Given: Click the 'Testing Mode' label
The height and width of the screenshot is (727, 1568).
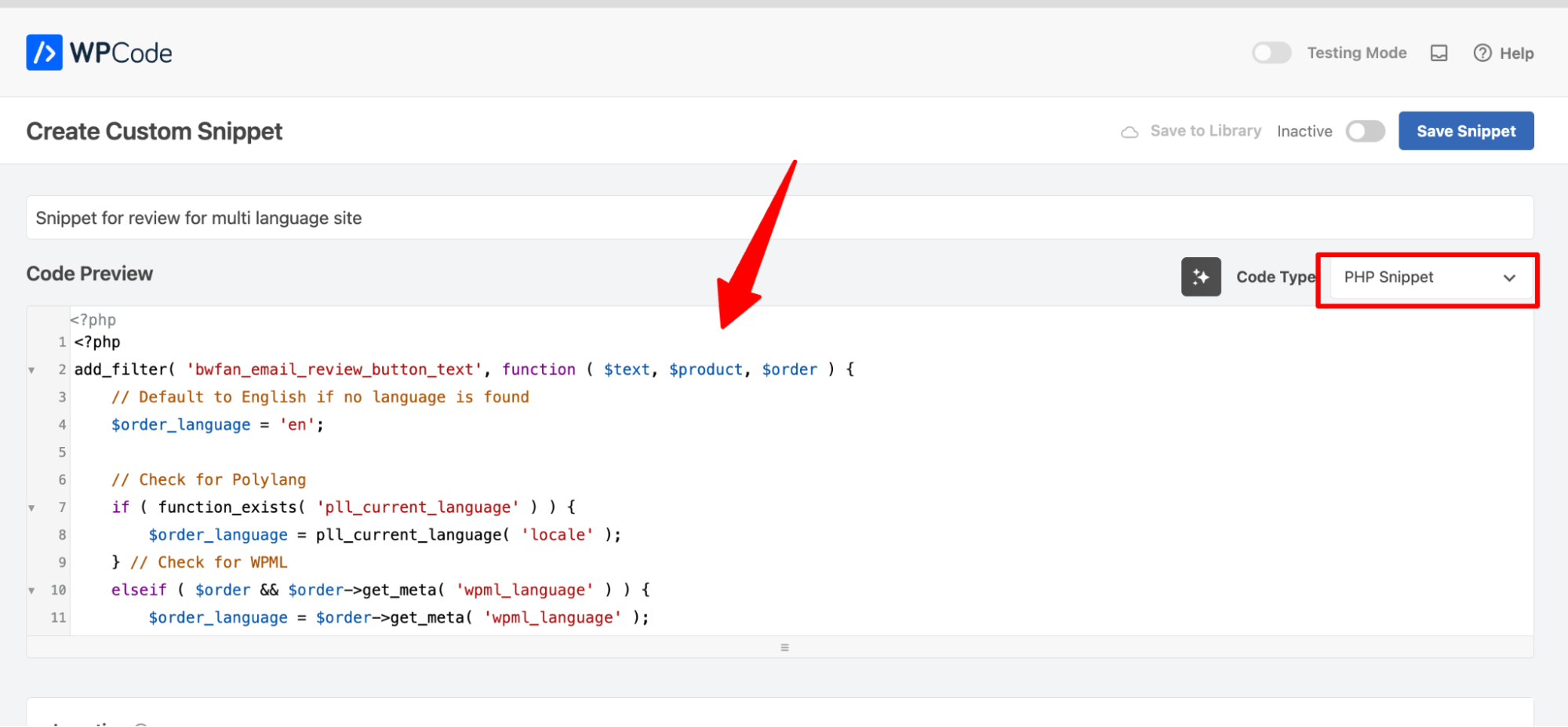Looking at the screenshot, I should pyautogui.click(x=1356, y=53).
